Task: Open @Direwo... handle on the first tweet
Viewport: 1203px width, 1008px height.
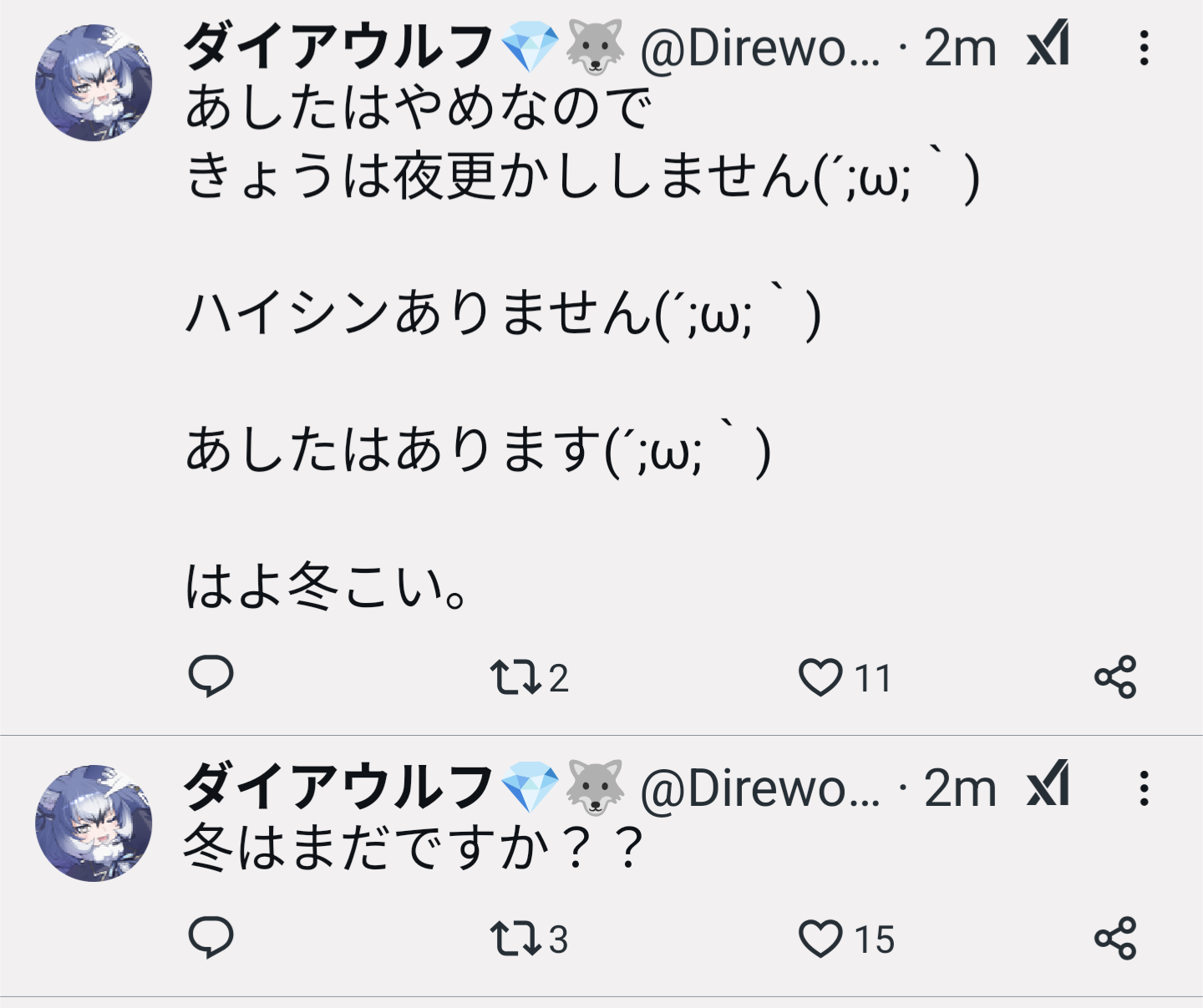Action: click(760, 48)
